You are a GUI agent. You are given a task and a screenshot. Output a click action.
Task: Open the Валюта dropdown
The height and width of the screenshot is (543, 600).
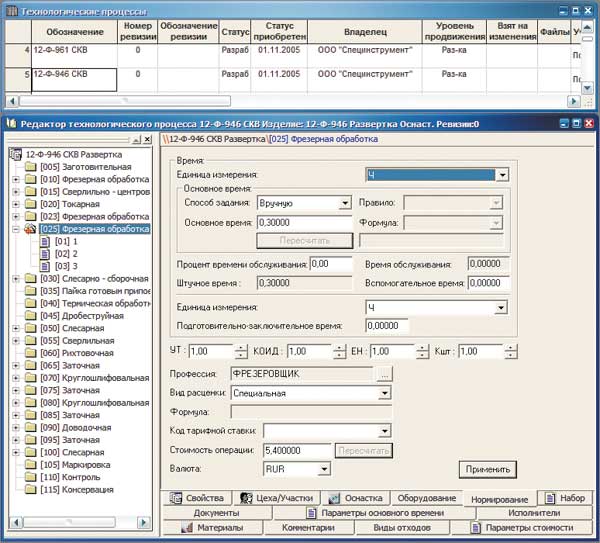[324, 469]
